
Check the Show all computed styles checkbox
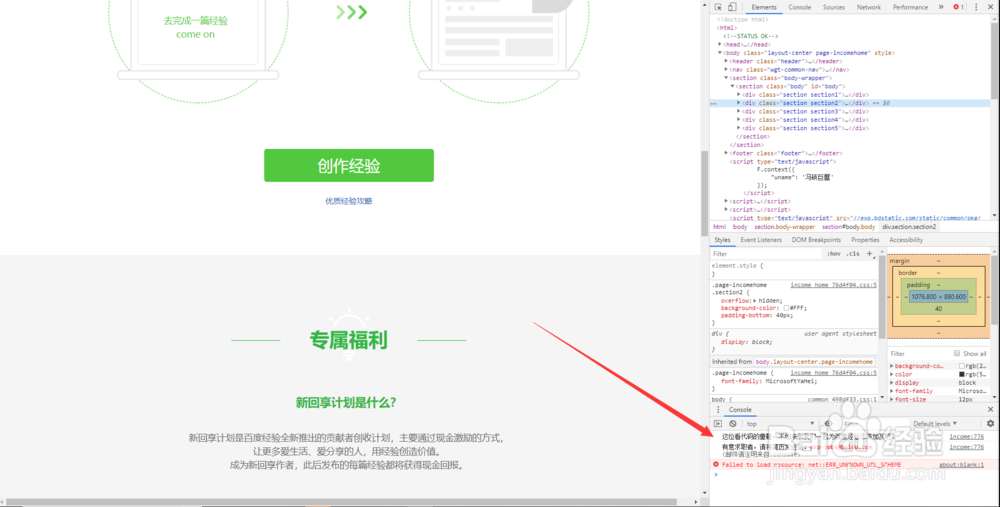(x=957, y=353)
